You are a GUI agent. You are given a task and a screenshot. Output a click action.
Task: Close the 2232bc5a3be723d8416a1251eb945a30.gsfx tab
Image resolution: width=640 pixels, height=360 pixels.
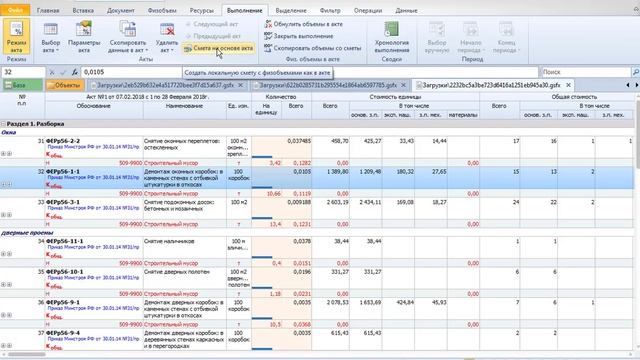point(568,85)
